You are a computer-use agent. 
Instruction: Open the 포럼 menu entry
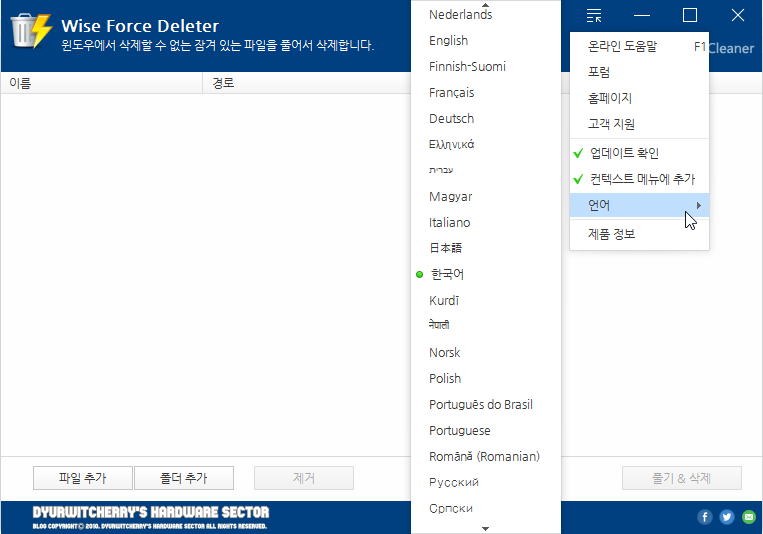point(639,73)
